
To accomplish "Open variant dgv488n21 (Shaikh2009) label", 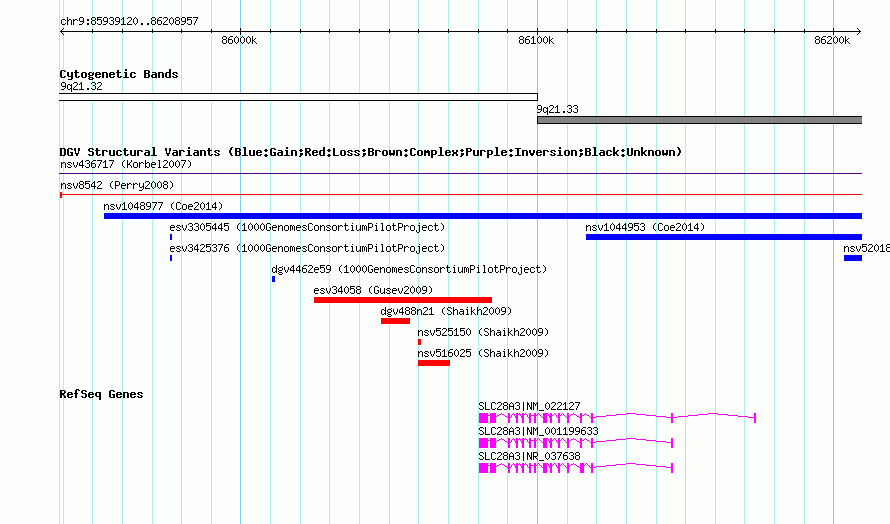I will 446,311.
